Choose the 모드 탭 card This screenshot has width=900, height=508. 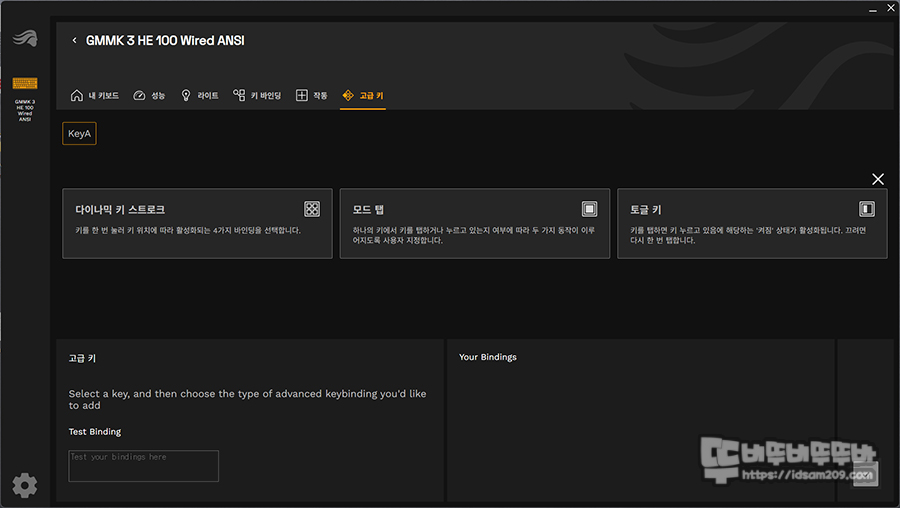click(x=475, y=224)
